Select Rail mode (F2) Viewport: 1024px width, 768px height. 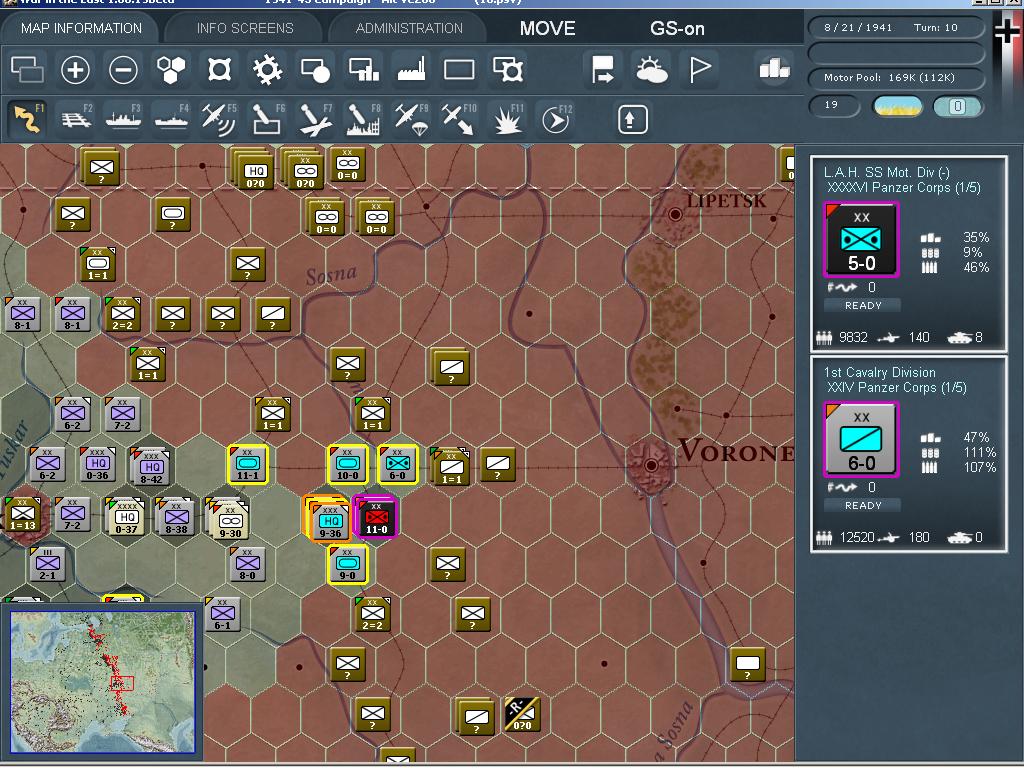point(76,119)
